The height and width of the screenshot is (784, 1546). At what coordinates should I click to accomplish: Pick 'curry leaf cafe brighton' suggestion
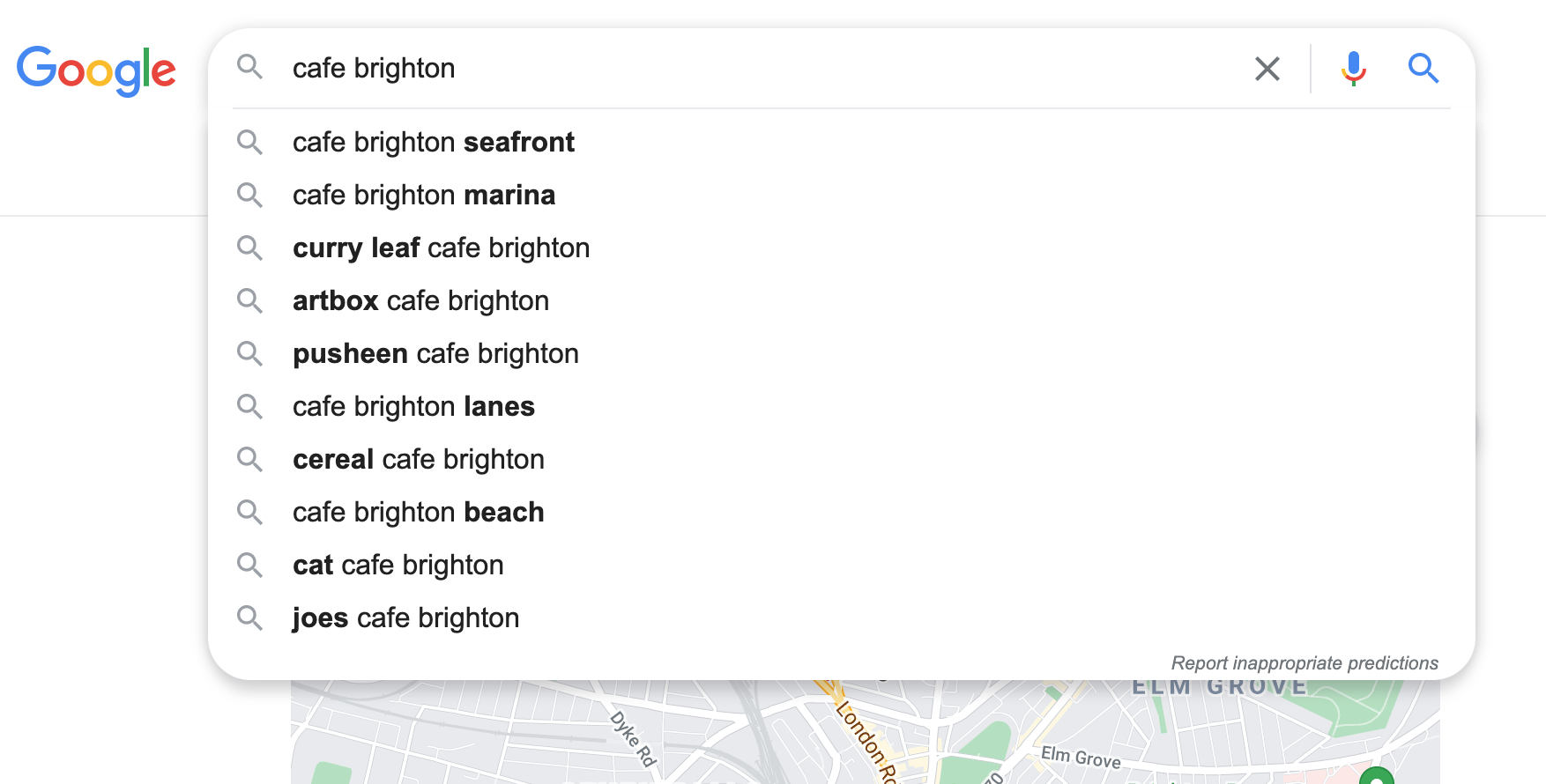tap(441, 248)
